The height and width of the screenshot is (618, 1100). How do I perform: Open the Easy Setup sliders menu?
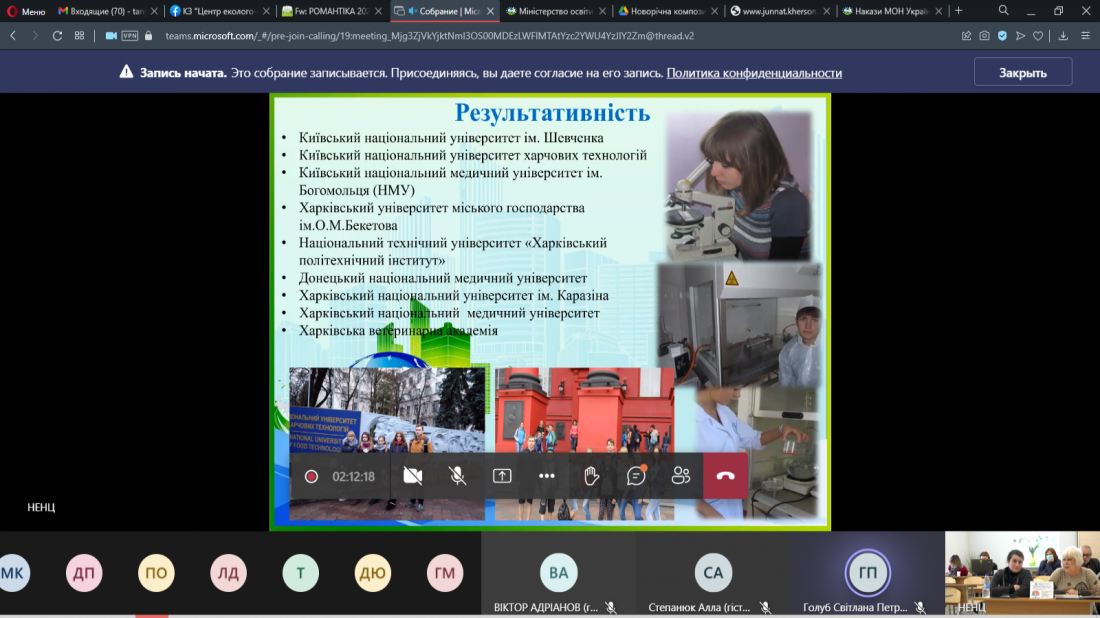(x=1085, y=36)
